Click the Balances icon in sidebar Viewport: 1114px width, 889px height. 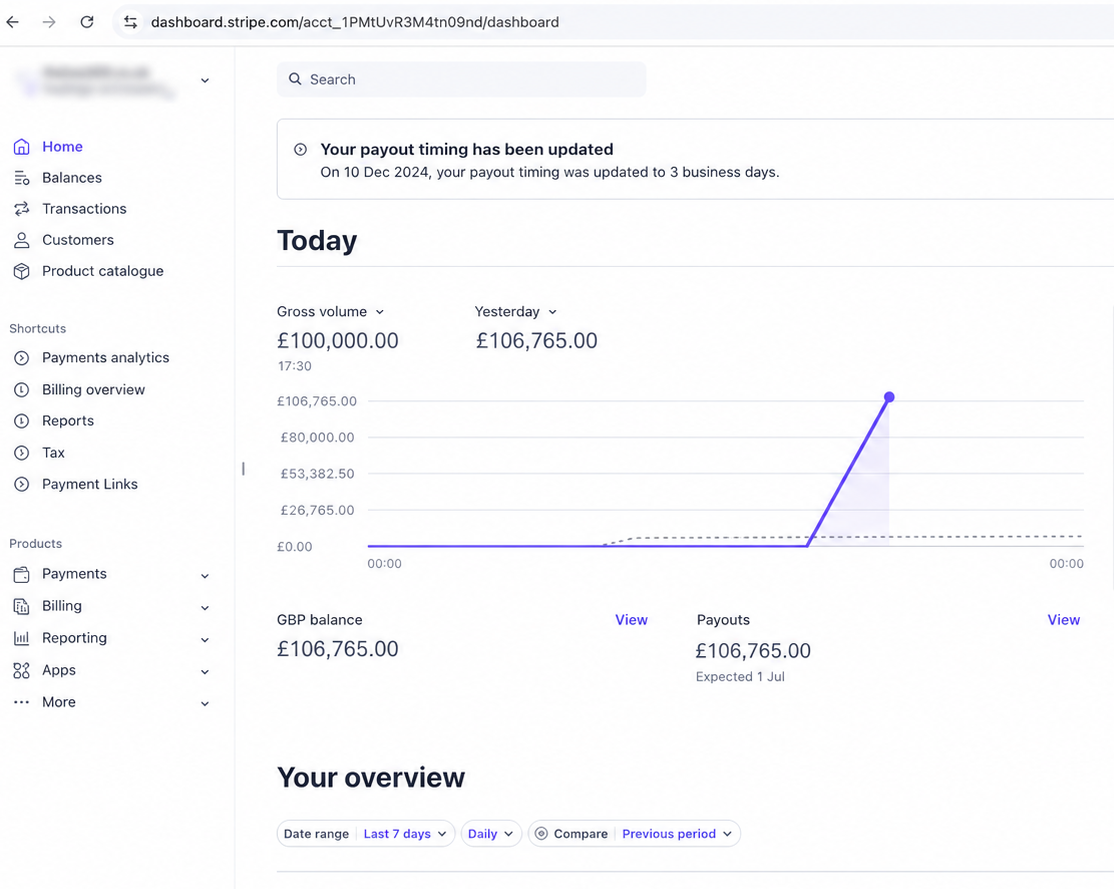22,178
